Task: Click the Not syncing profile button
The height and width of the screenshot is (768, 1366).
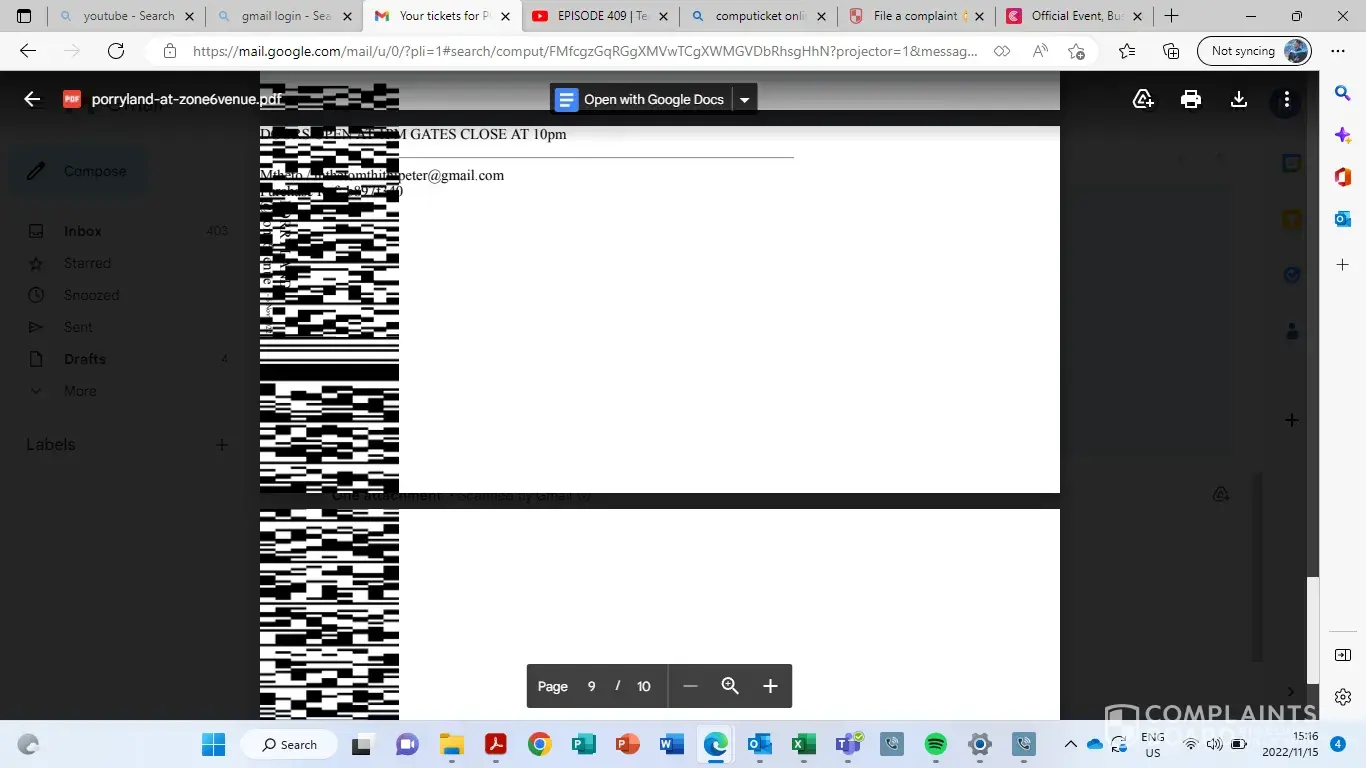Action: click(1254, 52)
